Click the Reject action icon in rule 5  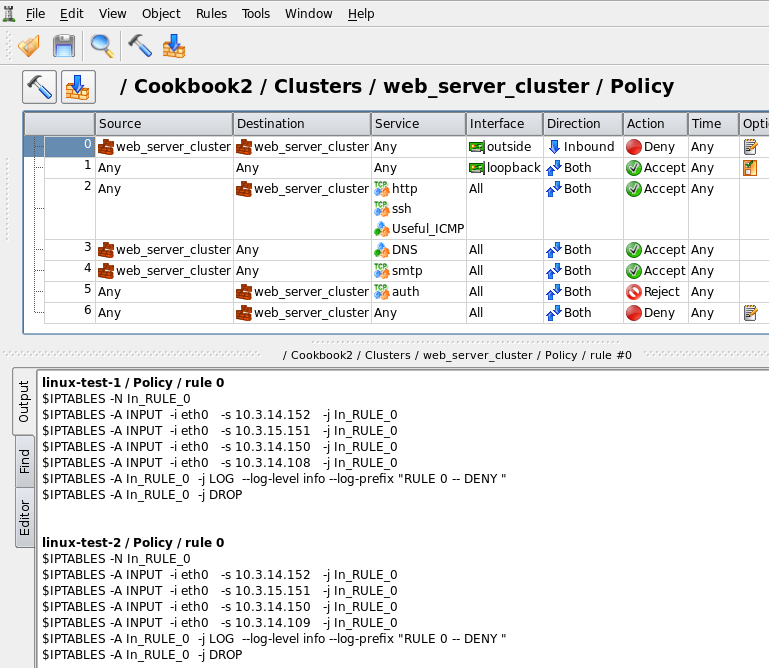[634, 292]
